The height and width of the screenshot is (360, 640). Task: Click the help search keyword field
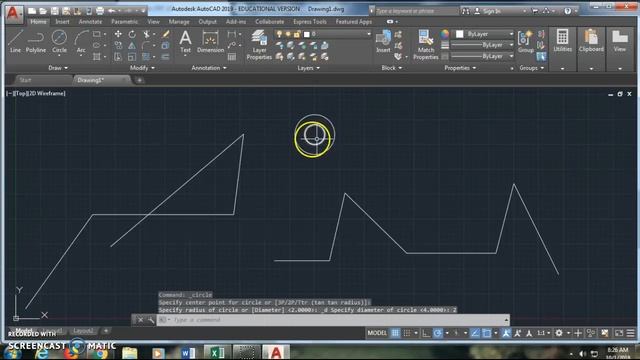click(416, 11)
